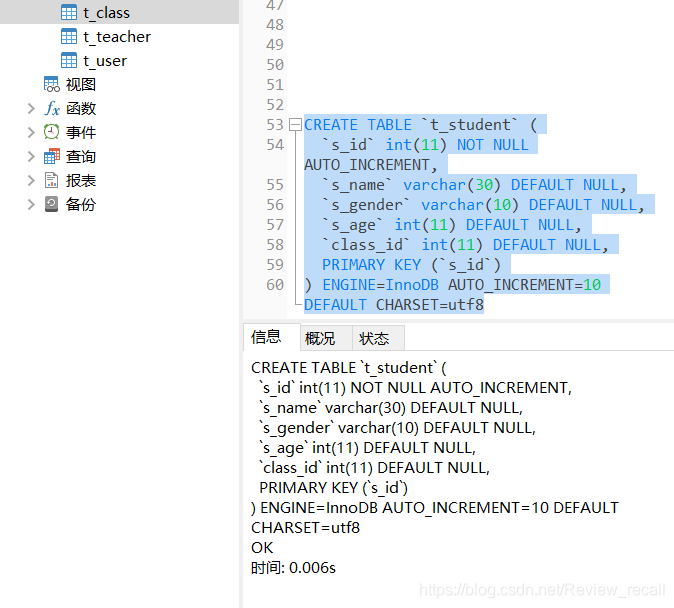Click line number 60 in the editor gutter

click(x=275, y=285)
